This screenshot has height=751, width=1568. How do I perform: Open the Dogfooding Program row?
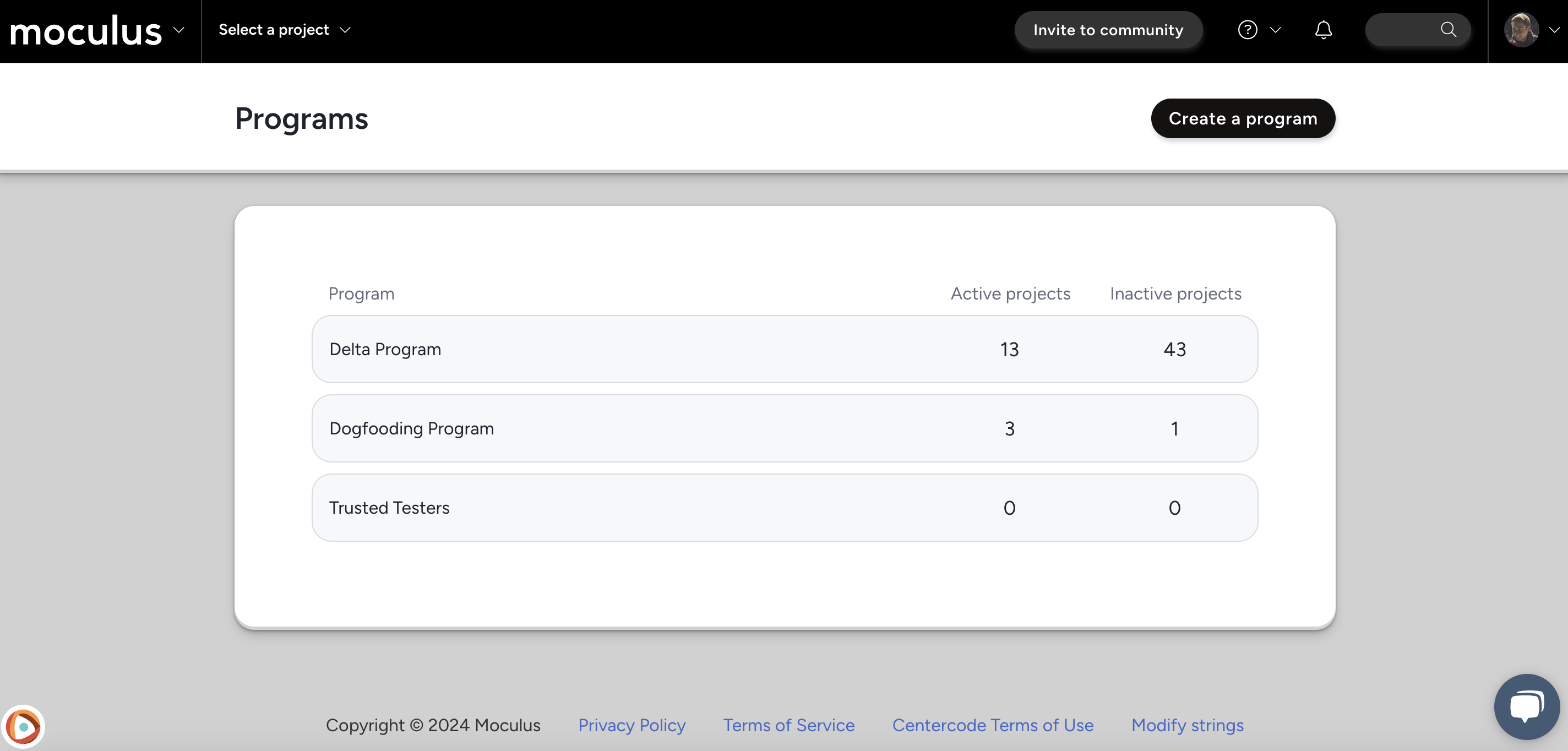tap(785, 428)
